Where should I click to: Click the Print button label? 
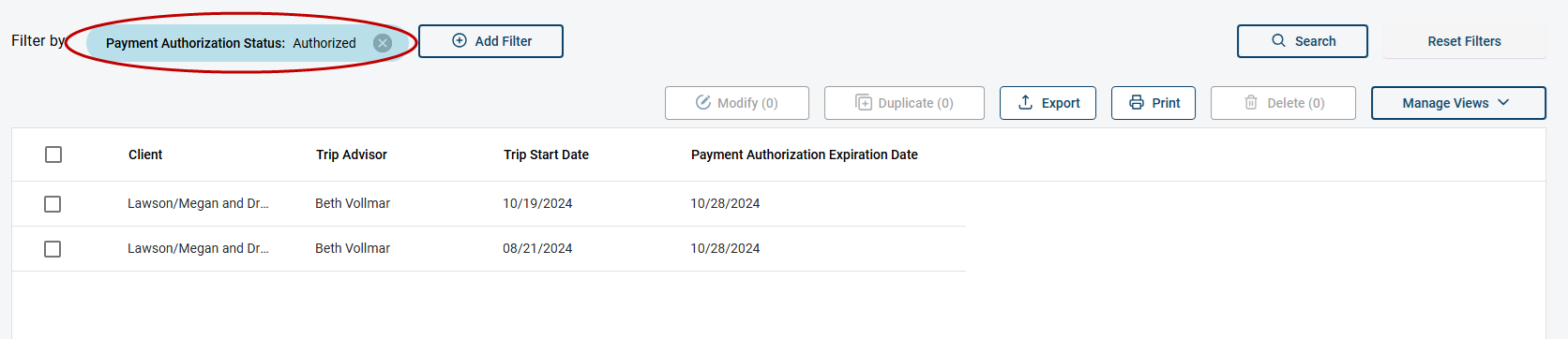pyautogui.click(x=1166, y=103)
